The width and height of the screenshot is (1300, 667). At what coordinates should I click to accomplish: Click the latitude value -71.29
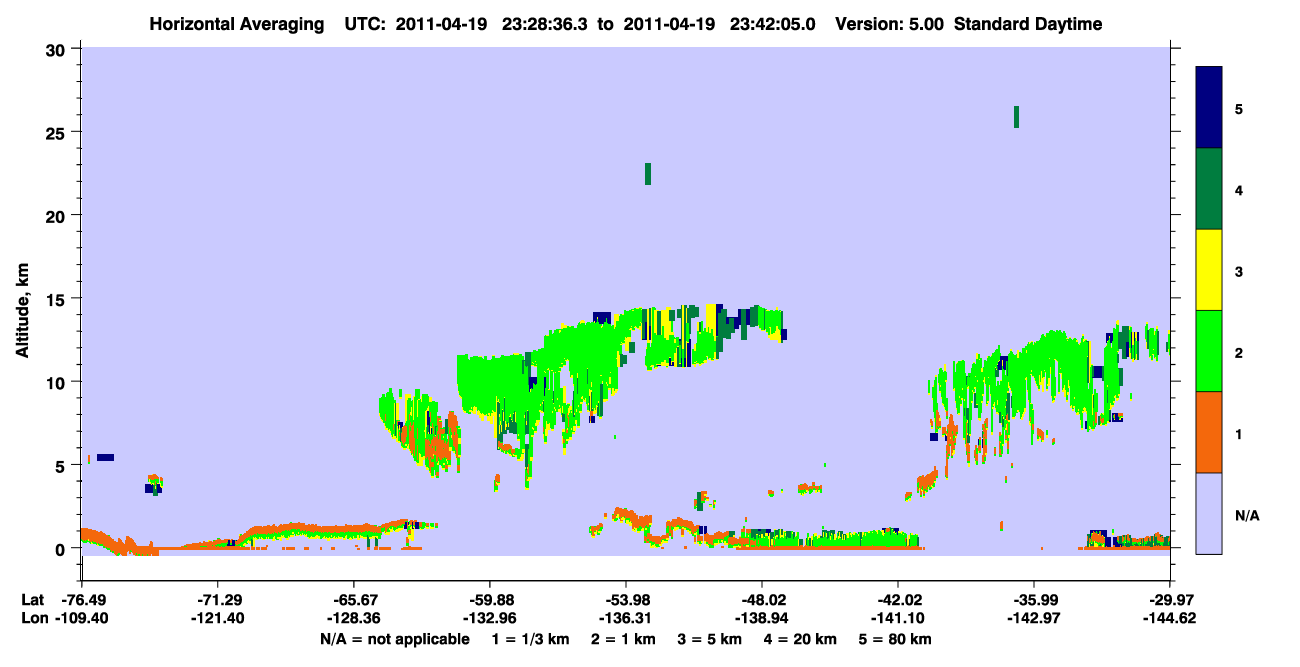point(217,600)
